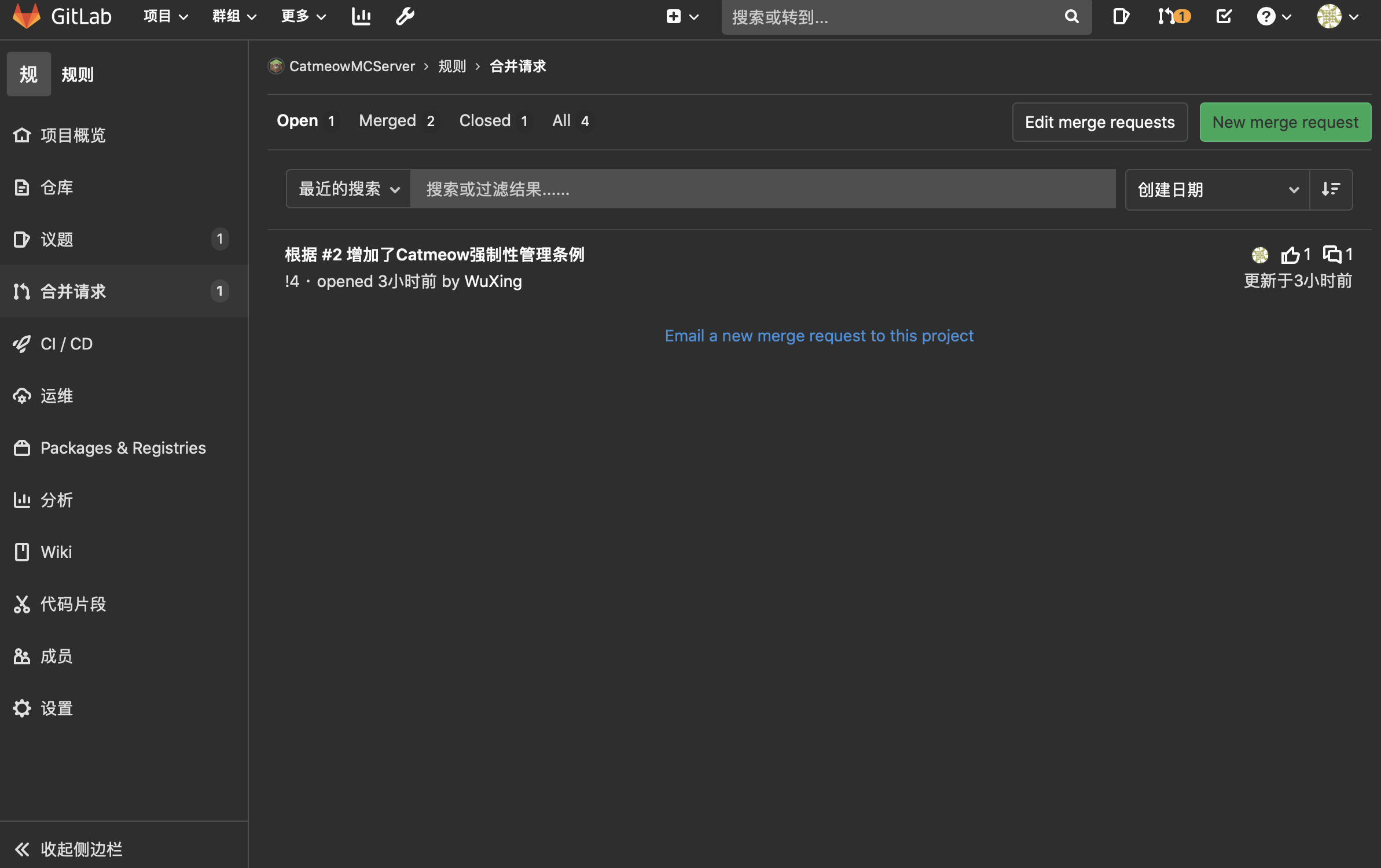Open the 创建日期 sort dropdown
Viewport: 1381px width, 868px height.
pos(1217,189)
